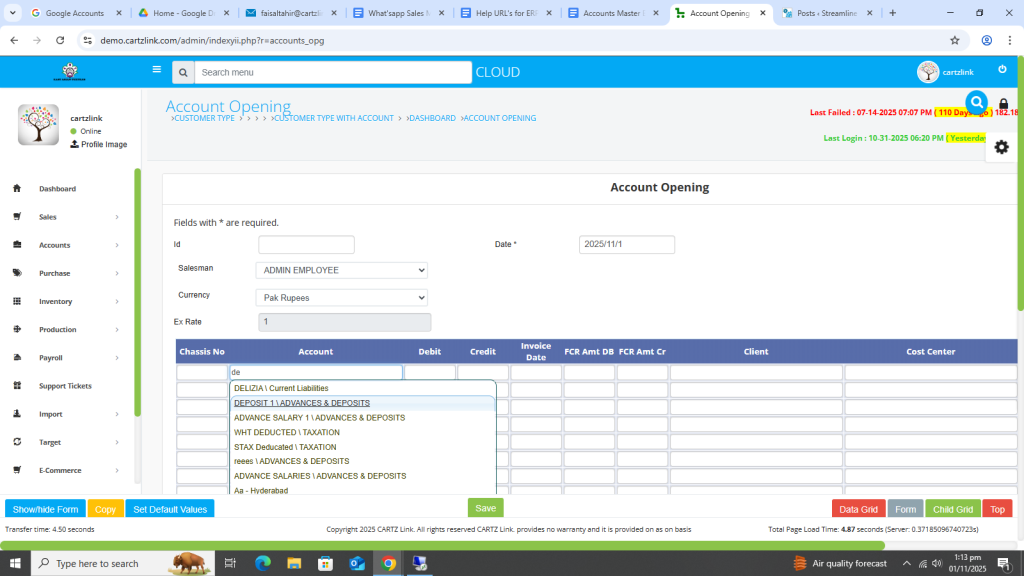Click the hamburger menu toggle icon
This screenshot has height=576, width=1024.
(156, 70)
